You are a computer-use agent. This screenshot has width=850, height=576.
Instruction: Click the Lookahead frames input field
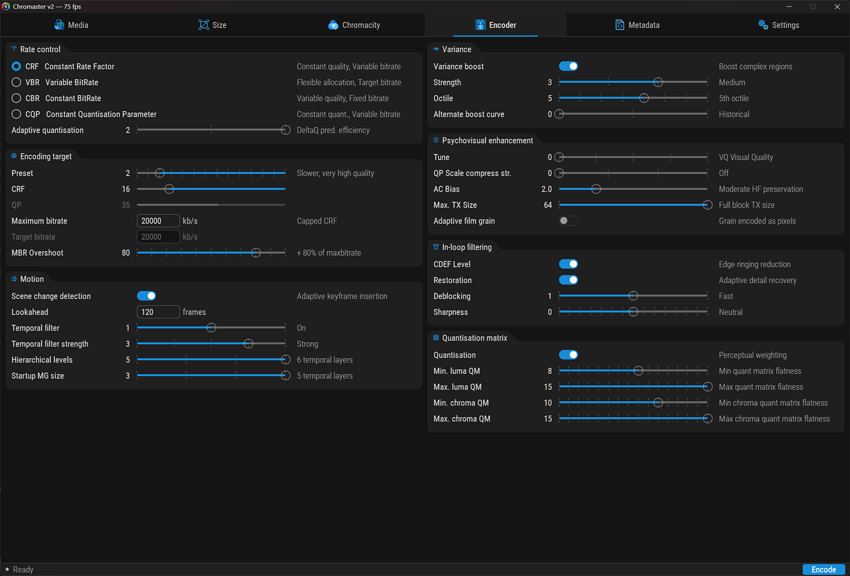(x=158, y=312)
